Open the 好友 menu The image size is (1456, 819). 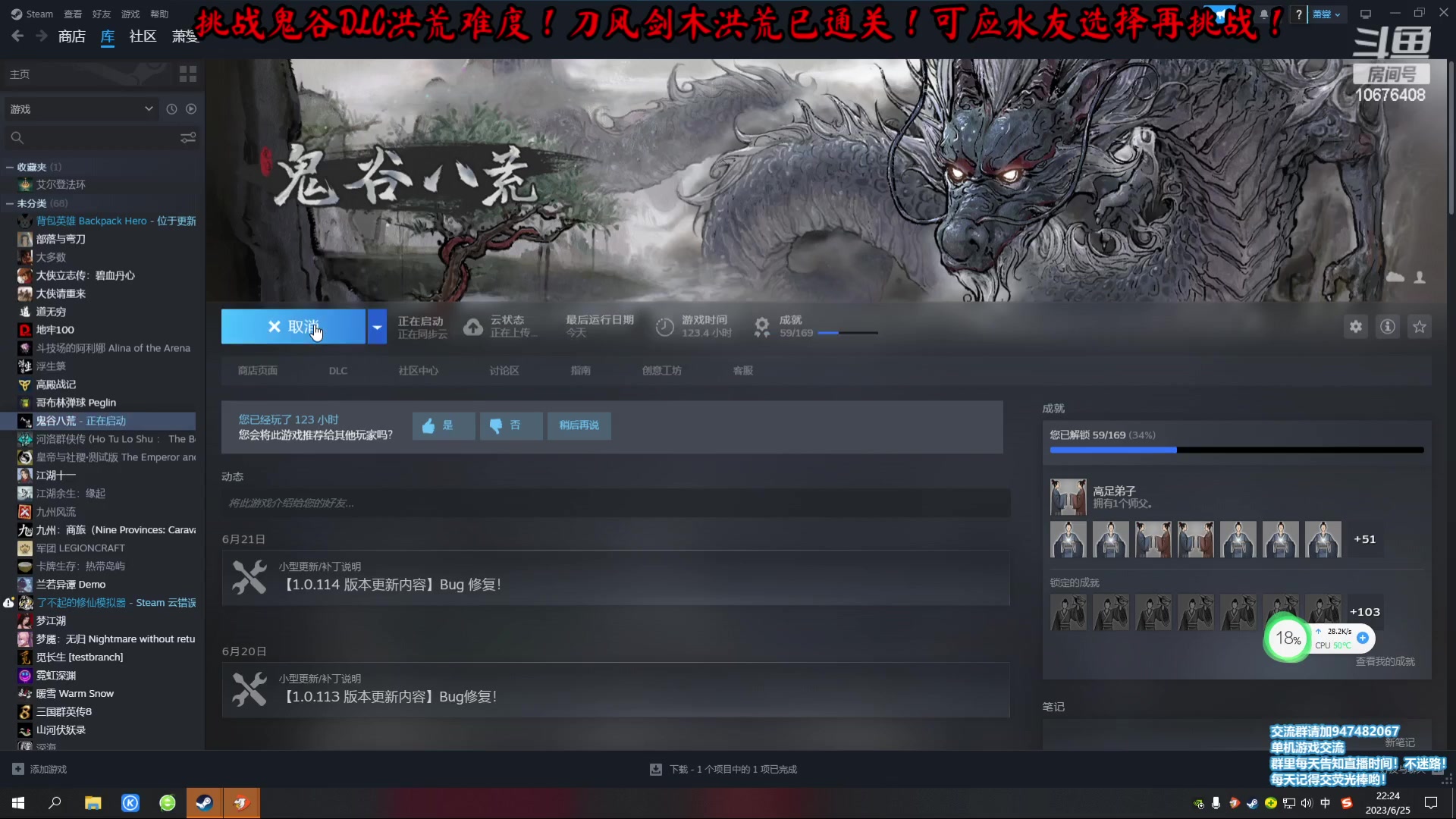(x=102, y=14)
